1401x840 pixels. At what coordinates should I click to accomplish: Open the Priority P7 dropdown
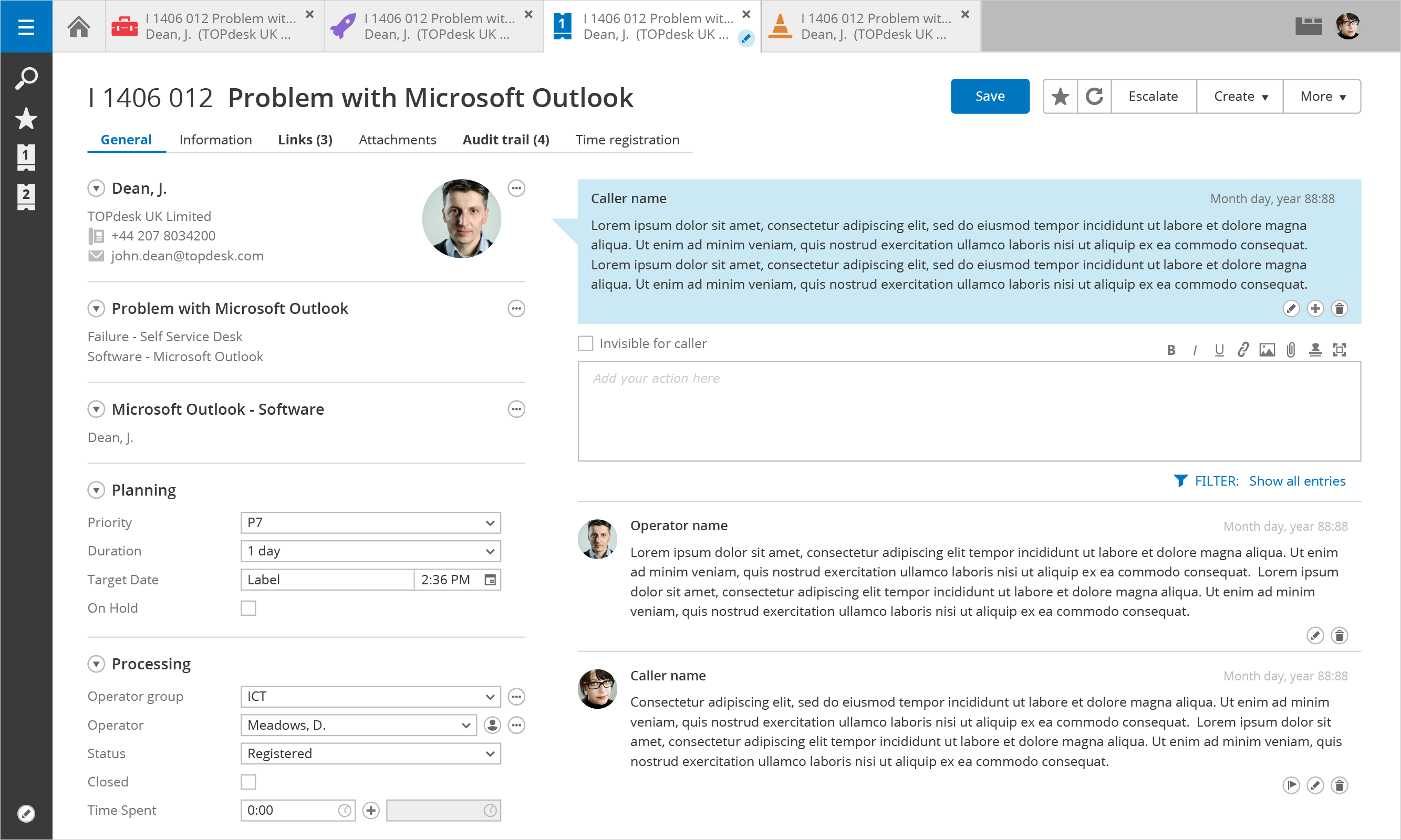[x=370, y=522]
